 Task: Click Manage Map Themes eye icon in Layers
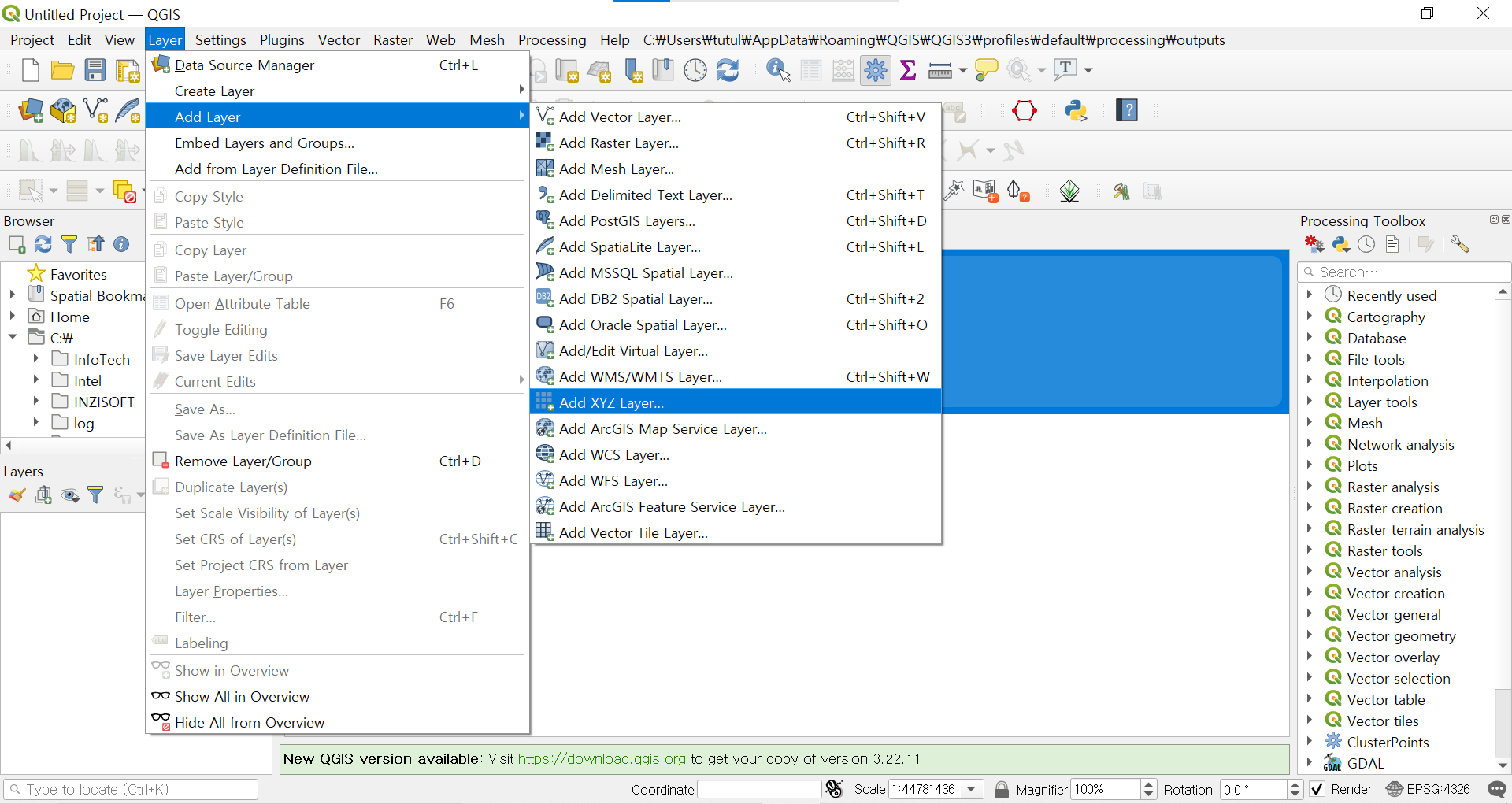(x=69, y=495)
